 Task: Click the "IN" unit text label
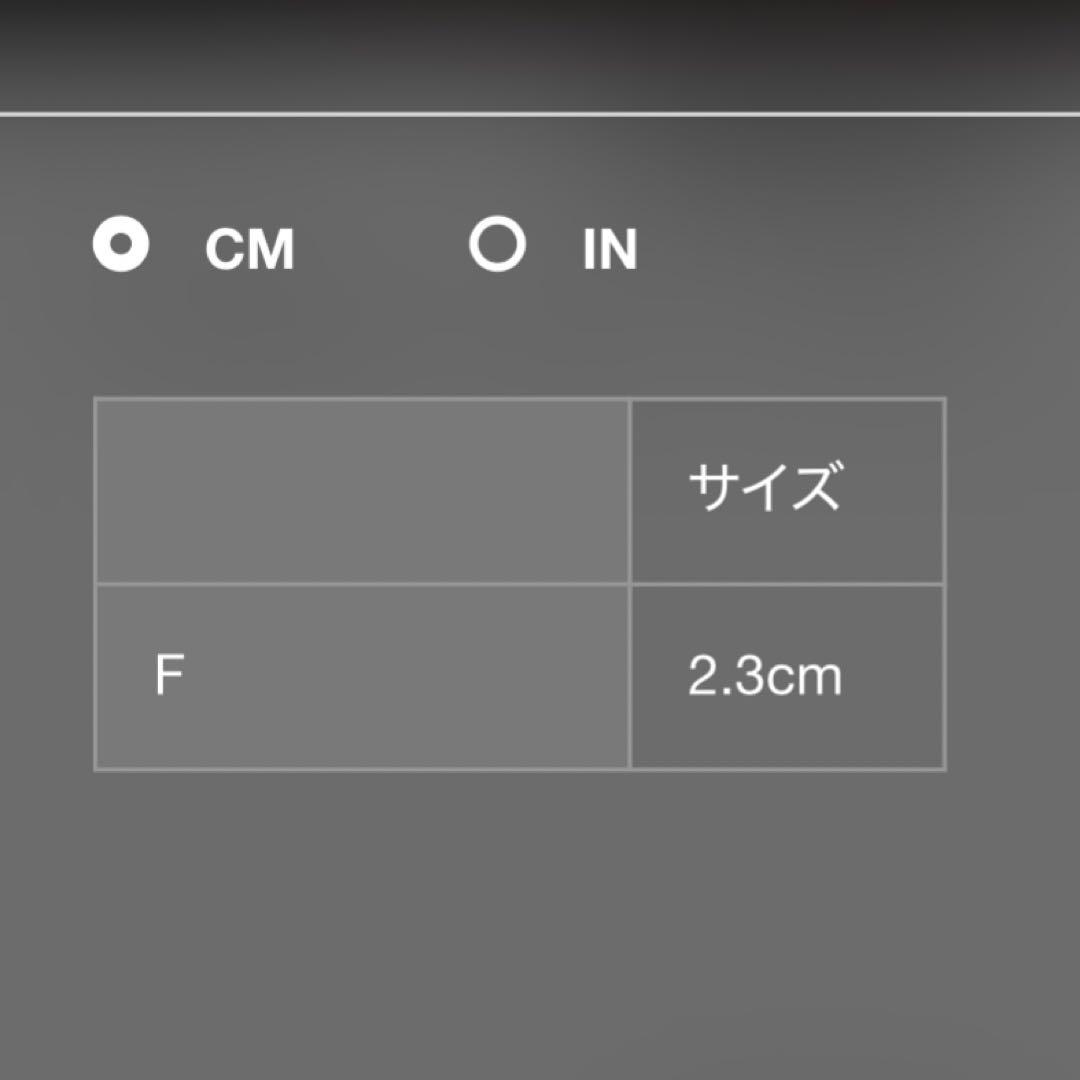pyautogui.click(x=610, y=249)
